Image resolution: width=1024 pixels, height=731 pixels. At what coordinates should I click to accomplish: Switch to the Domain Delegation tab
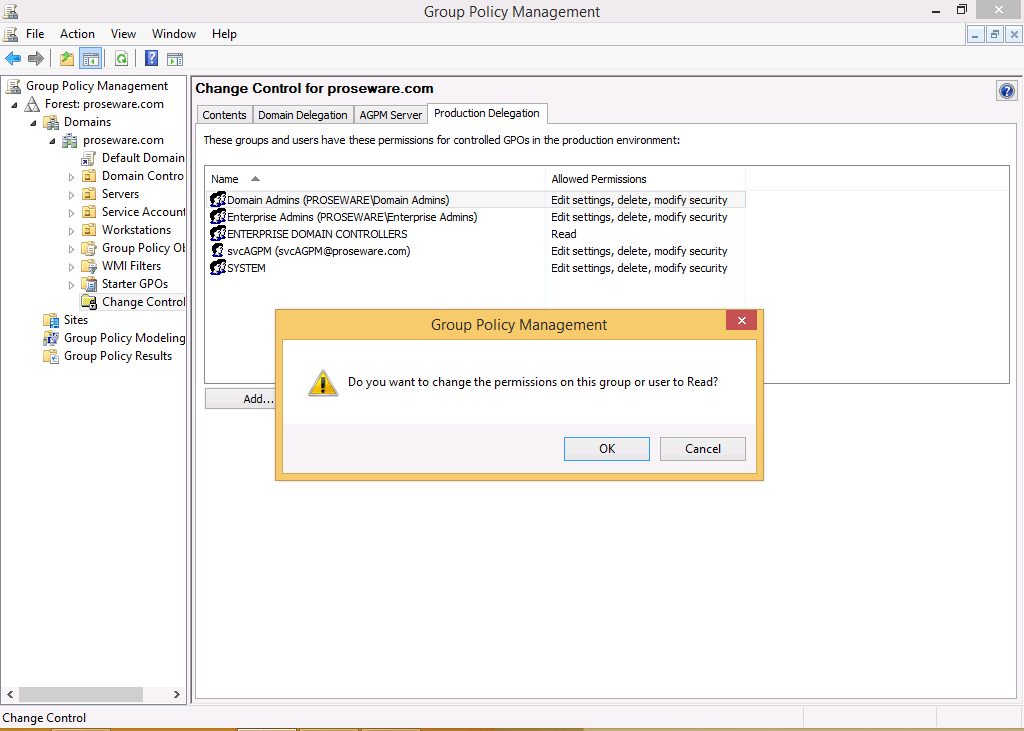303,115
